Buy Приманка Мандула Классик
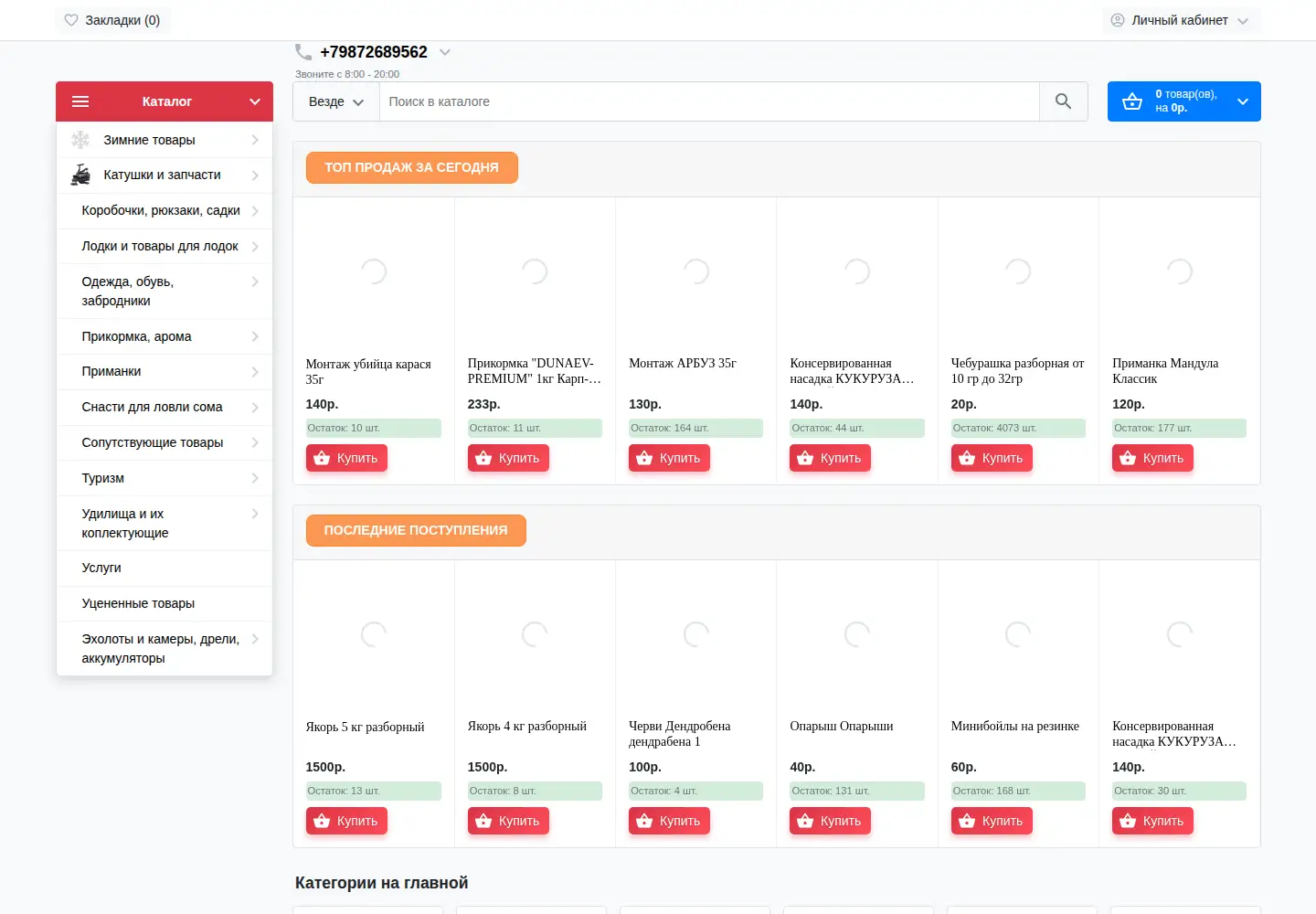The height and width of the screenshot is (914, 1316). click(x=1152, y=458)
